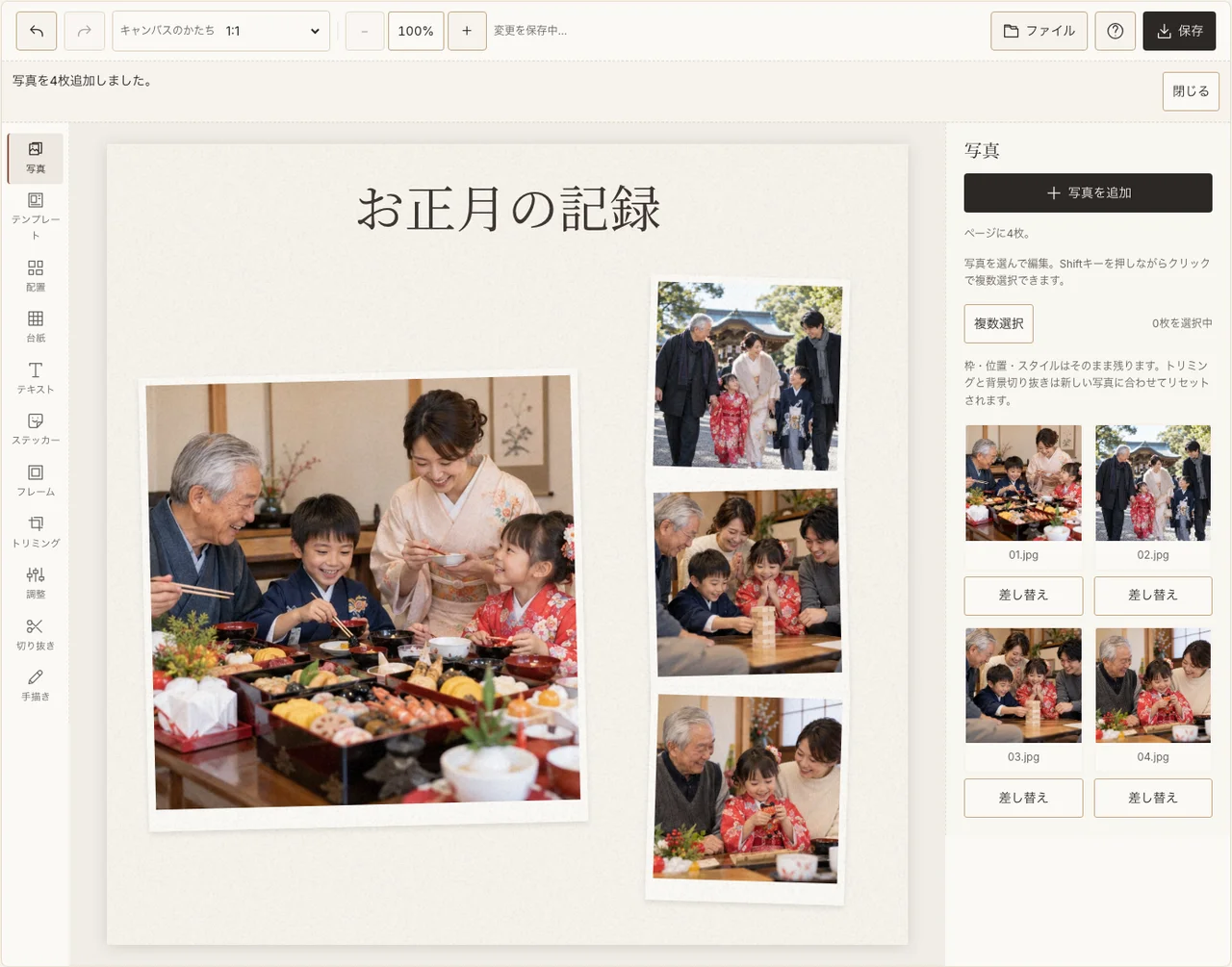Select the 手描き (Freehand) pencil tool
This screenshot has height=967, width=1232.
[x=36, y=685]
